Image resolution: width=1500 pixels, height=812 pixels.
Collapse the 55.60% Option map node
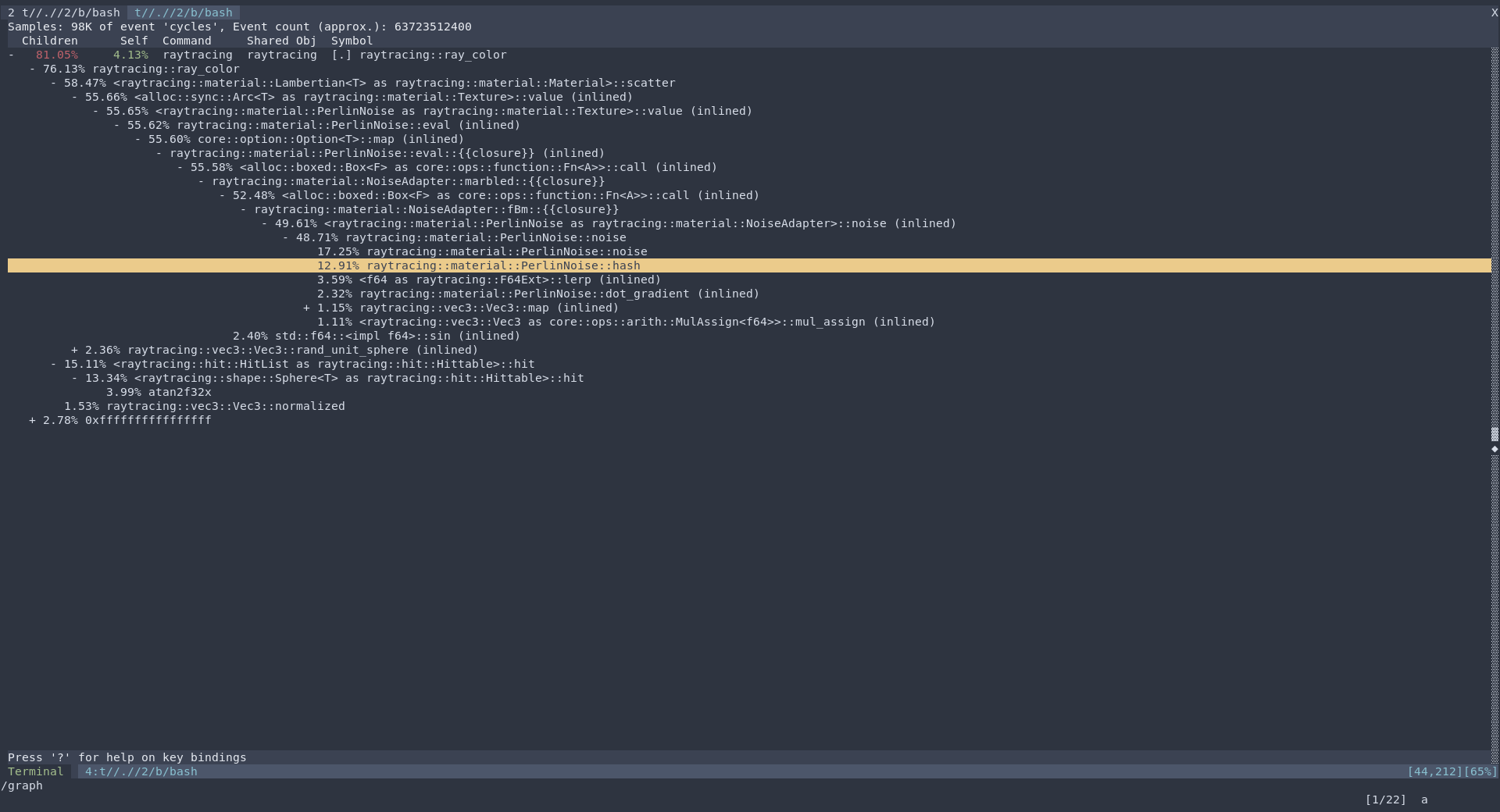pos(137,140)
